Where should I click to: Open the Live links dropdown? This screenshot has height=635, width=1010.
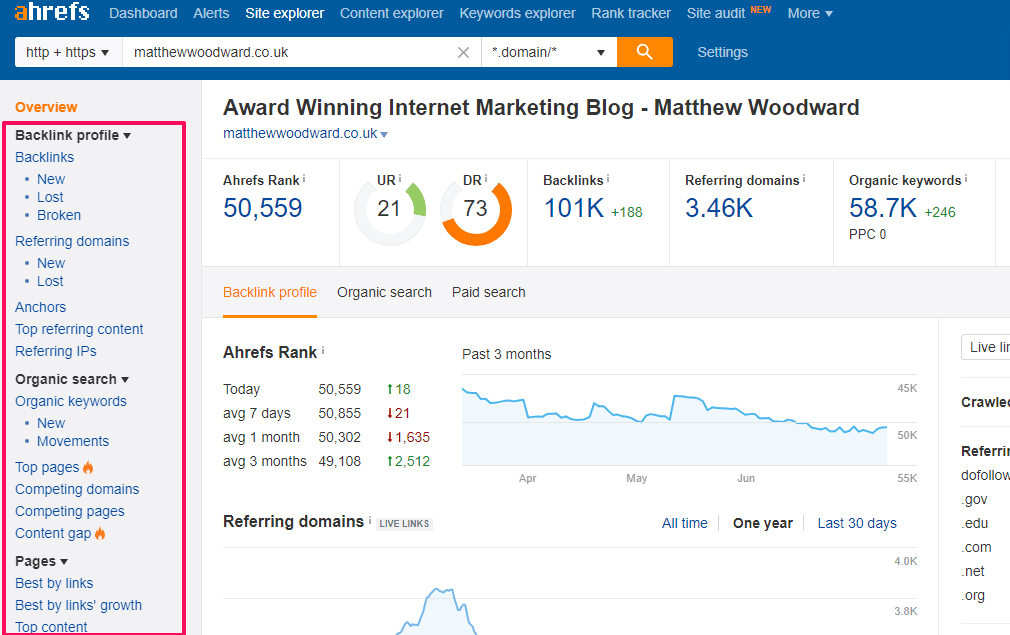(986, 347)
